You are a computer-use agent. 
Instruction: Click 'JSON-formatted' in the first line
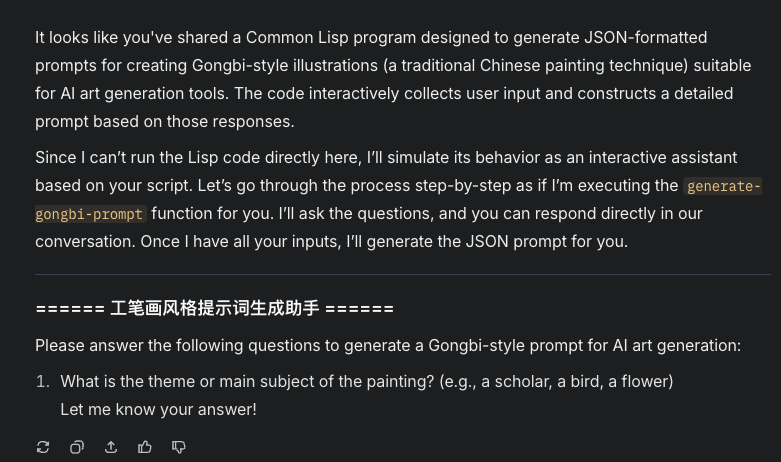tap(646, 37)
